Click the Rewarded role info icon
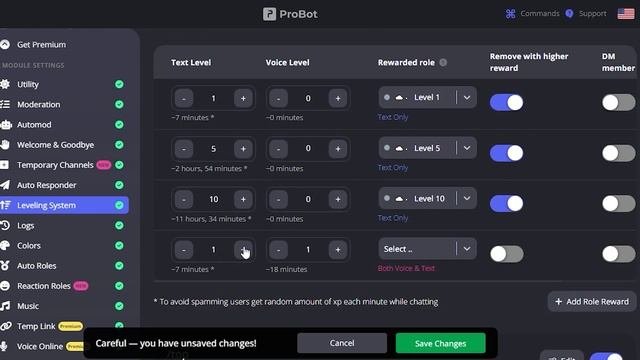Image resolution: width=640 pixels, height=360 pixels. [x=443, y=62]
